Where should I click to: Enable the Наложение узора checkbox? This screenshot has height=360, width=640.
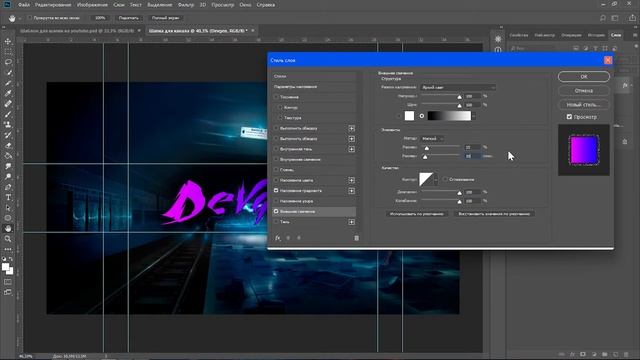(276, 201)
